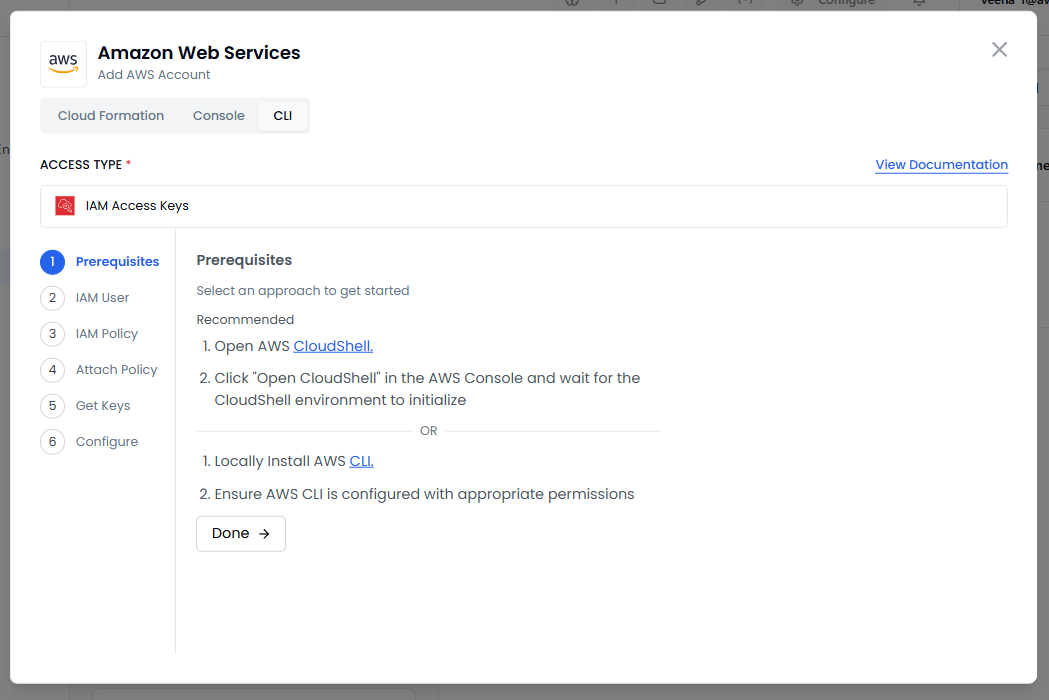1049x700 pixels.
Task: Jump to the Attach Policy step label
Action: point(116,370)
